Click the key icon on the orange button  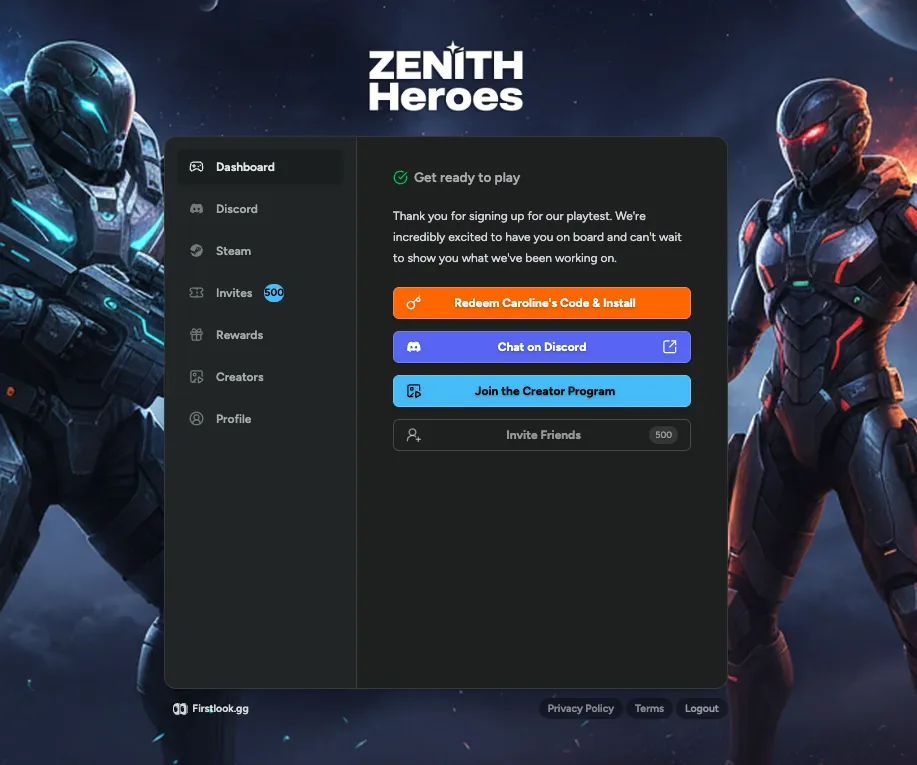(414, 303)
